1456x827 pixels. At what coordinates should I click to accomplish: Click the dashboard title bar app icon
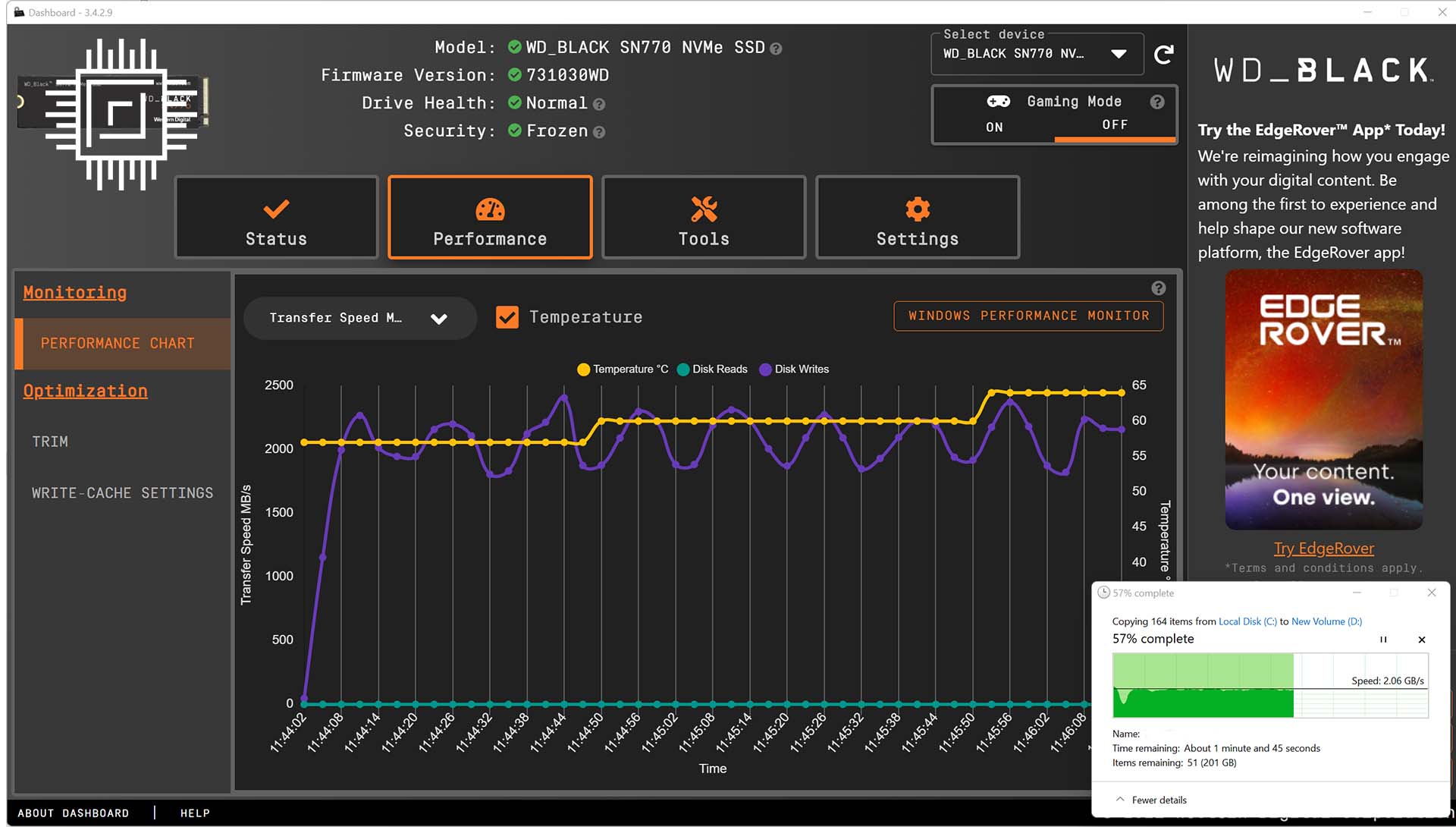[20, 12]
